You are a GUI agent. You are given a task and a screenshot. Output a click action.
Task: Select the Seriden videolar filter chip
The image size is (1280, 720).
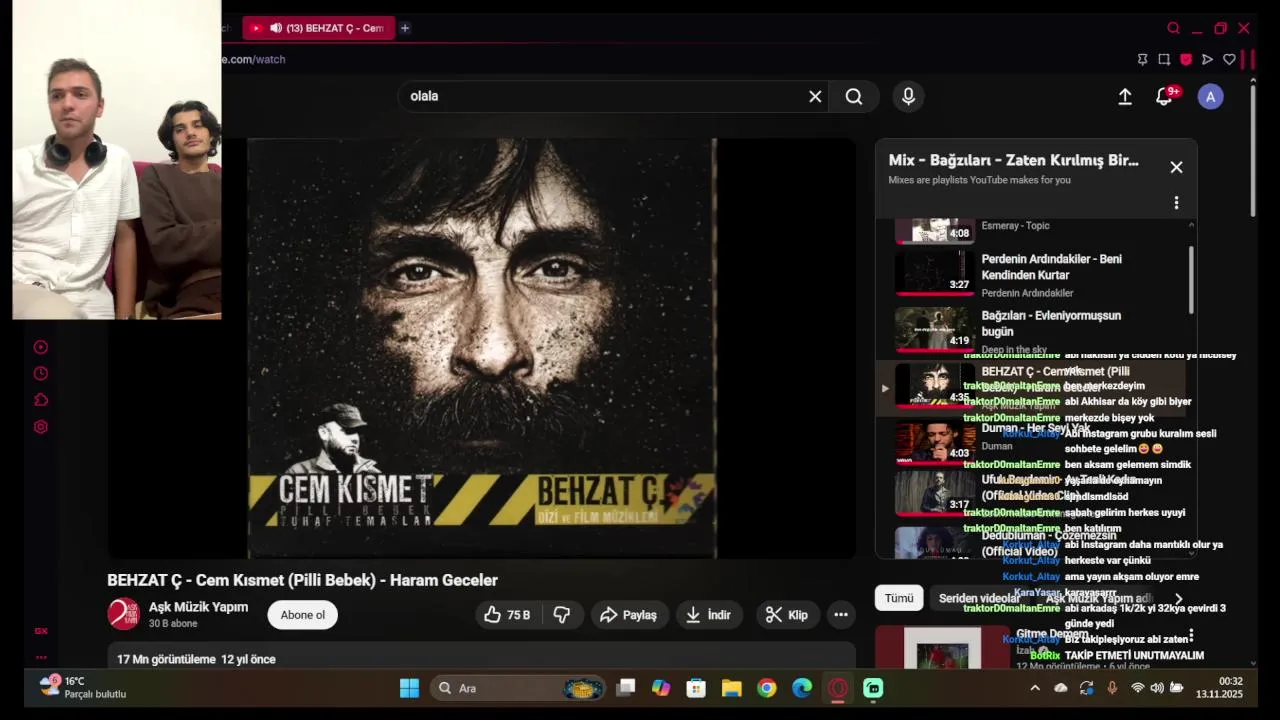click(979, 598)
